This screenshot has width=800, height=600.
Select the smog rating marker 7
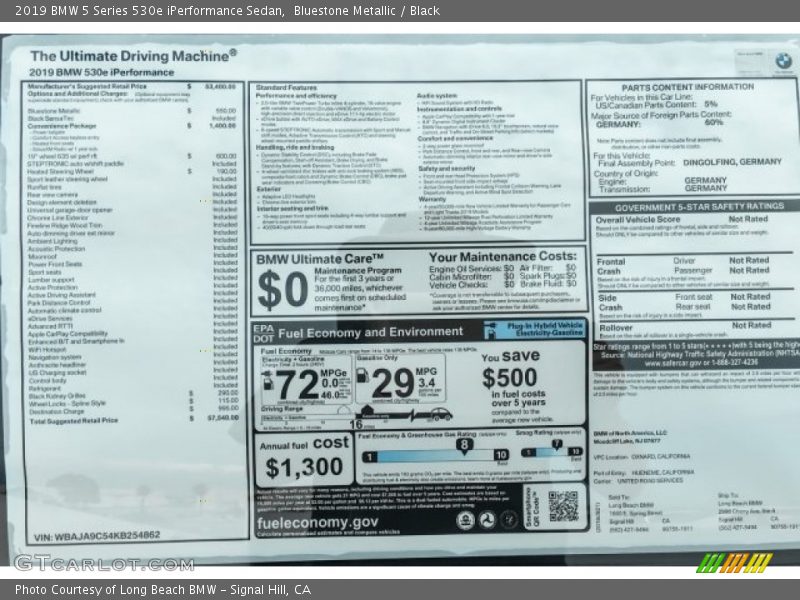pyautogui.click(x=557, y=445)
